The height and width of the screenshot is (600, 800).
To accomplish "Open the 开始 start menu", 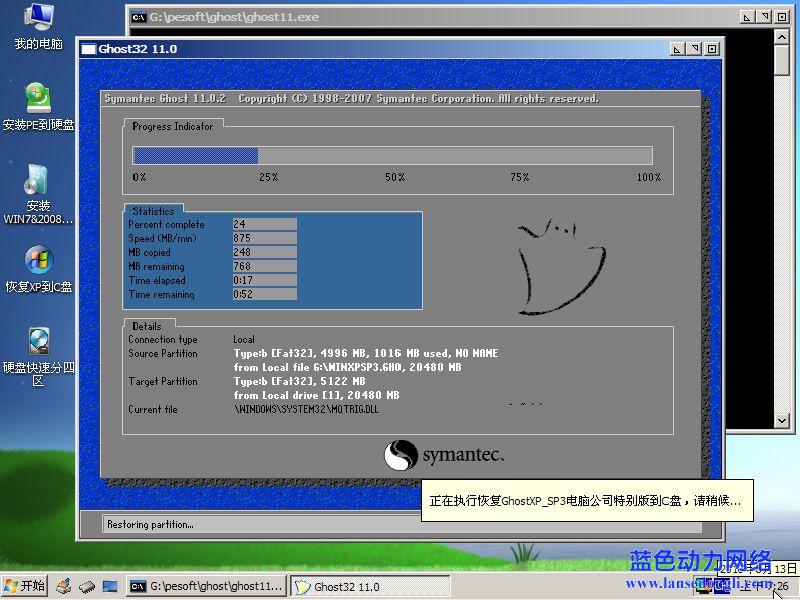I will pos(25,586).
